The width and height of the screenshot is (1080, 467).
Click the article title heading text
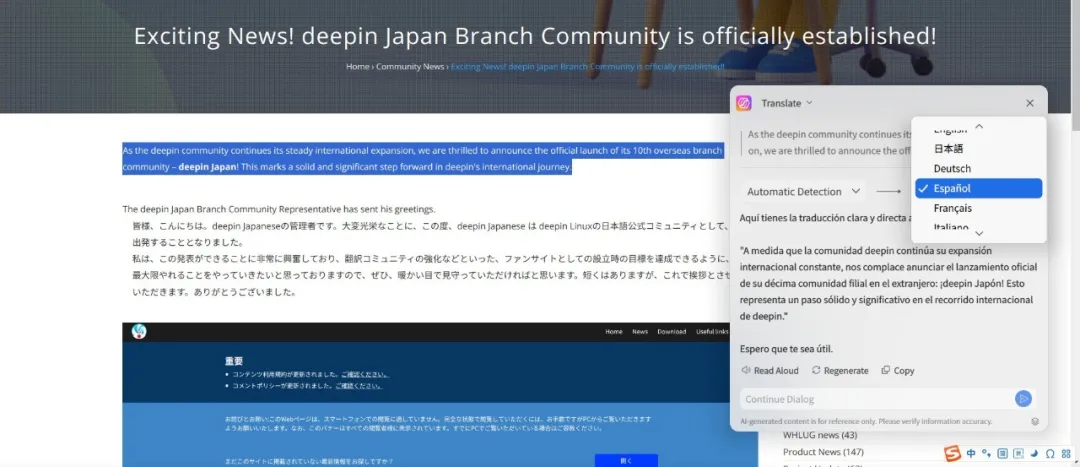click(x=535, y=36)
